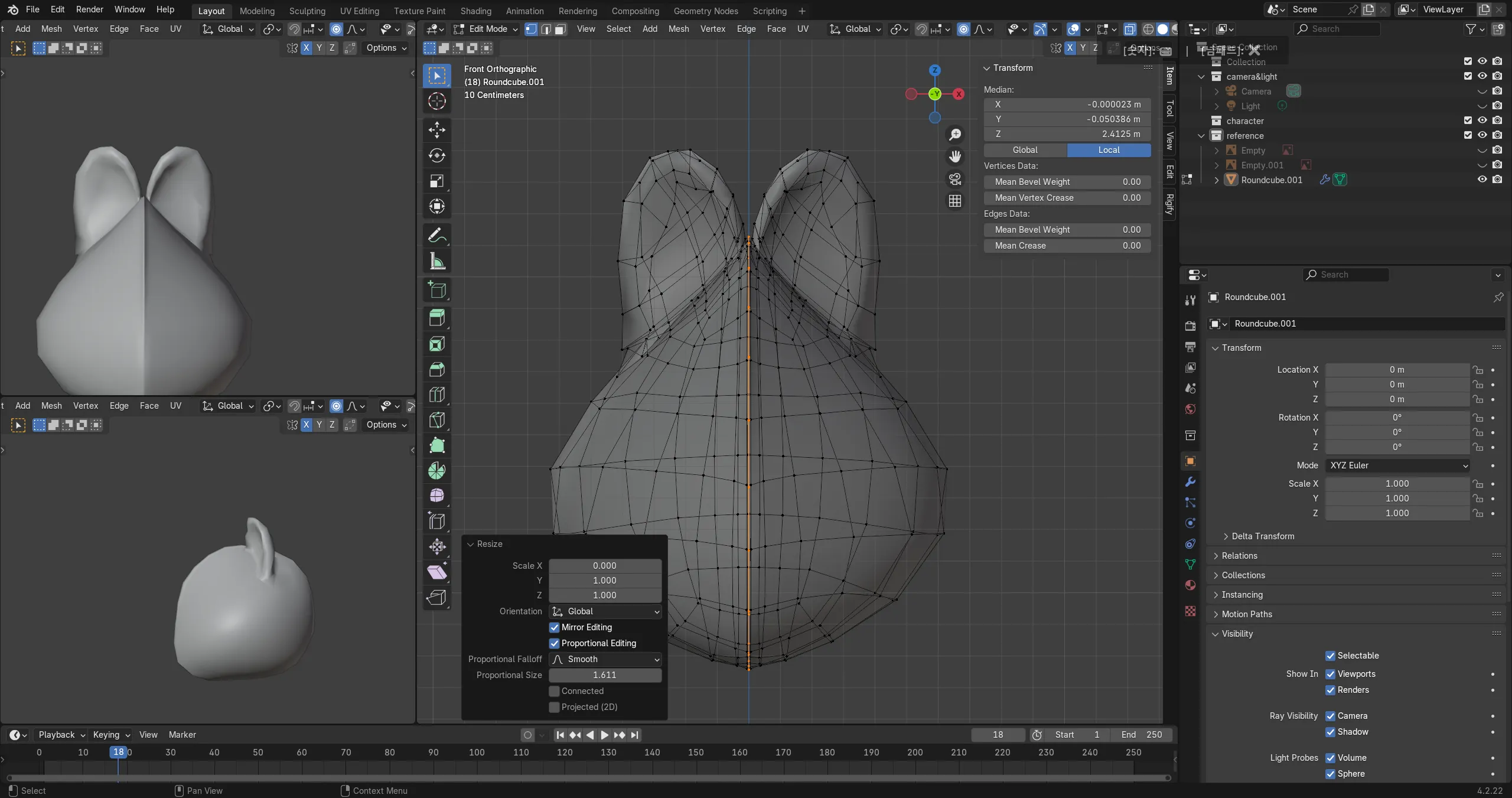Image resolution: width=1512 pixels, height=798 pixels.
Task: Switch to the Sculpting workspace tab
Action: pos(307,11)
